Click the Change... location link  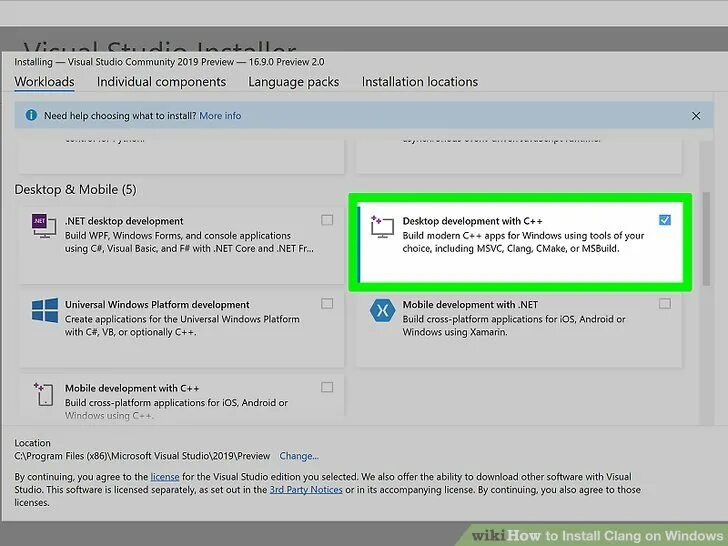[x=299, y=456]
